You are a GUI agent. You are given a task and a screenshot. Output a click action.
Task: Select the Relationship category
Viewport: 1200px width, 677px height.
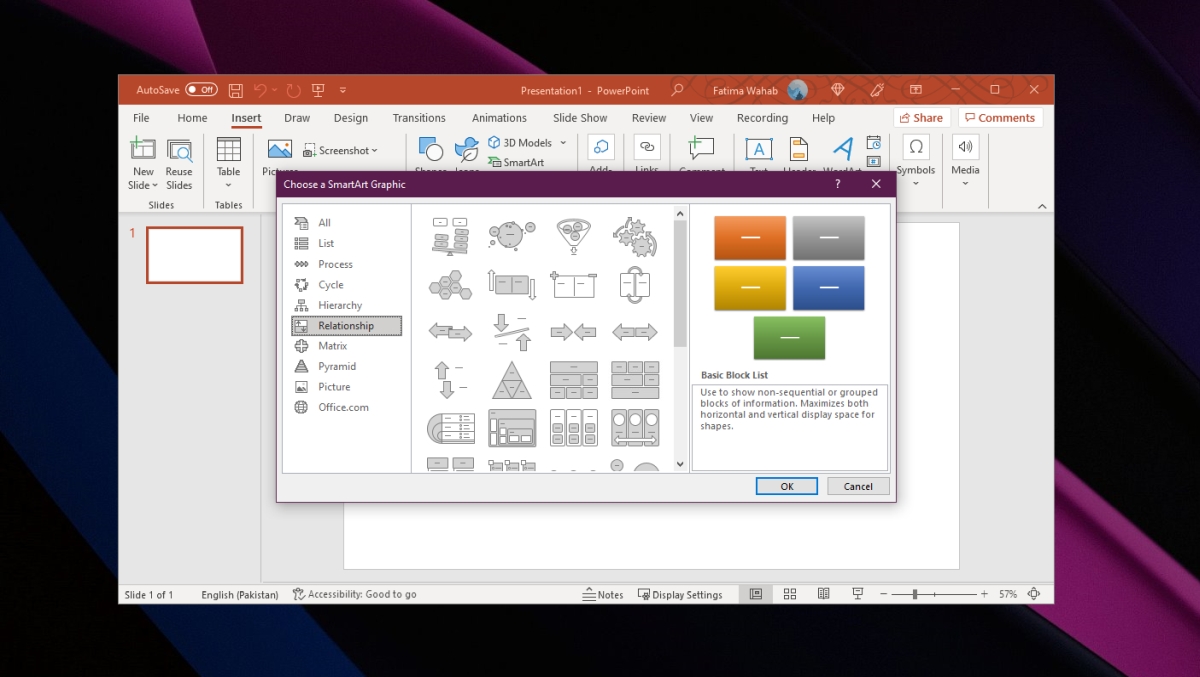(346, 326)
